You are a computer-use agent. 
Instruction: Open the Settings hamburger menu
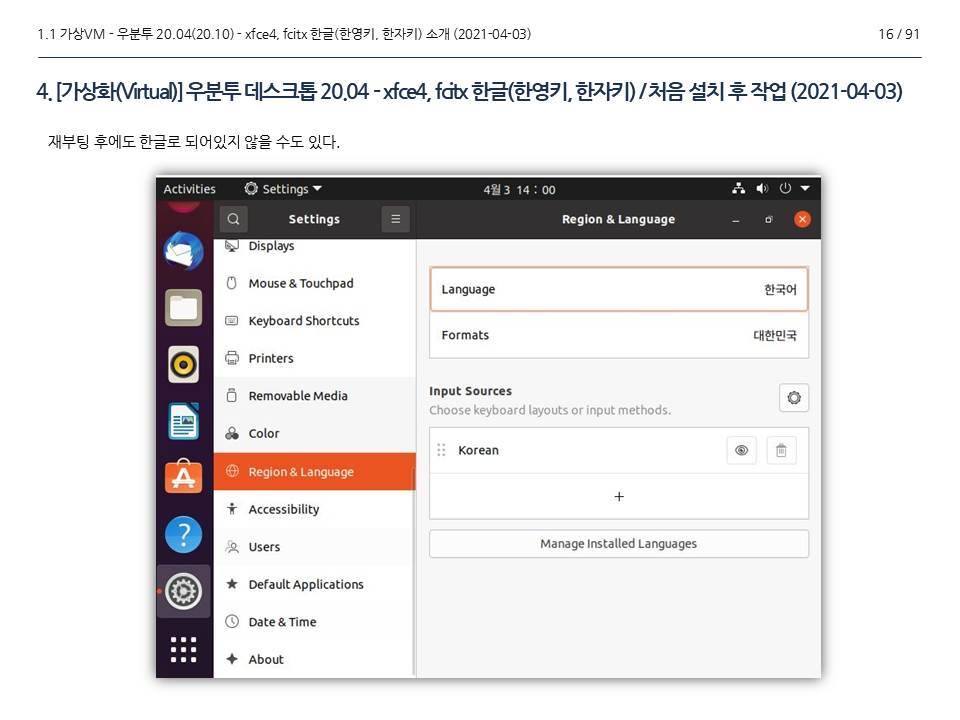point(396,219)
